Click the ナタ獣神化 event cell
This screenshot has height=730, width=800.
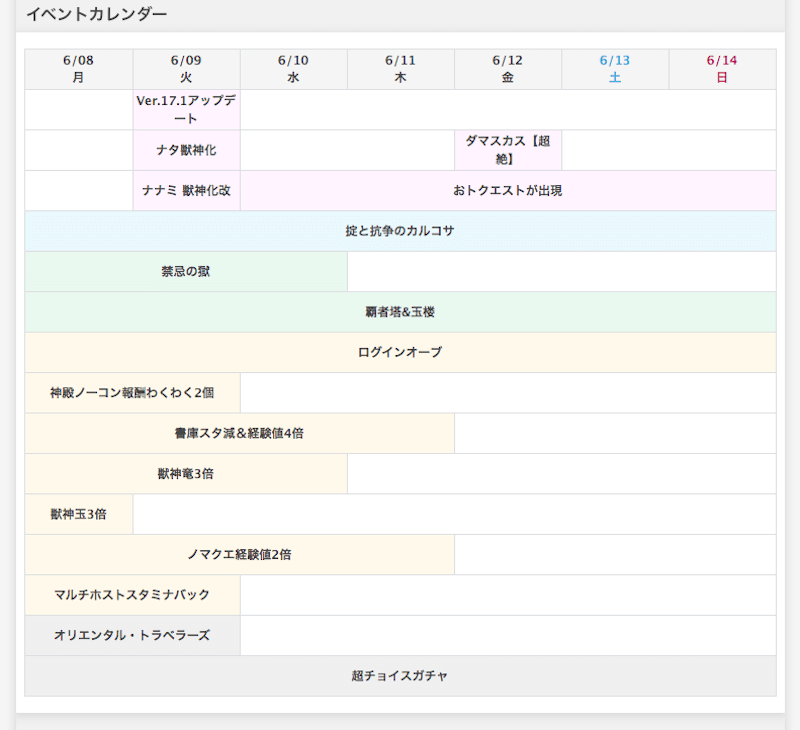pyautogui.click(x=186, y=150)
